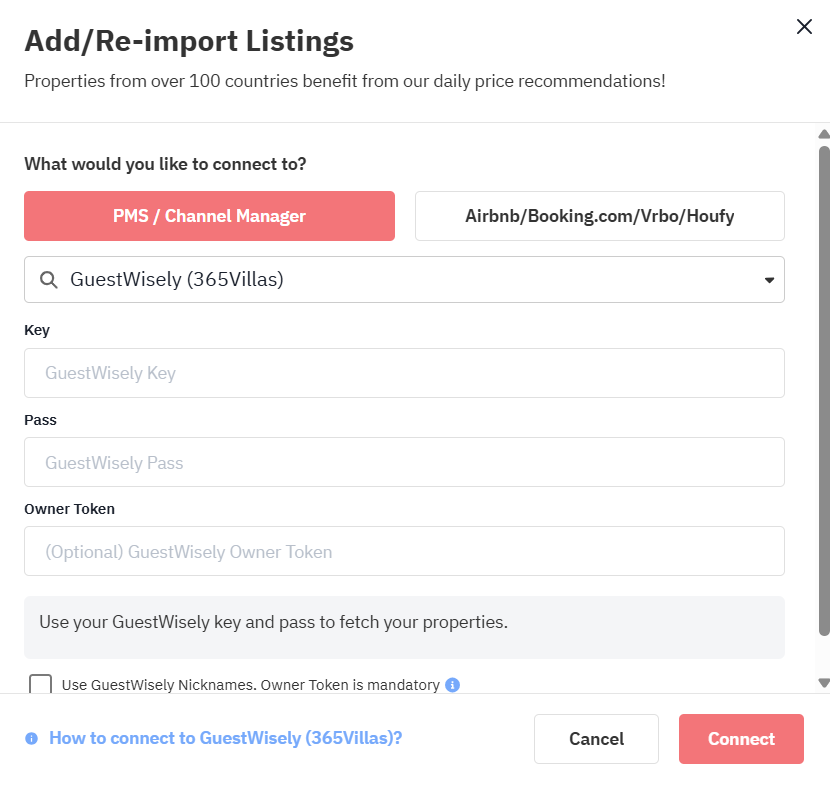Focus the GuestWisely Key input field

point(404,373)
